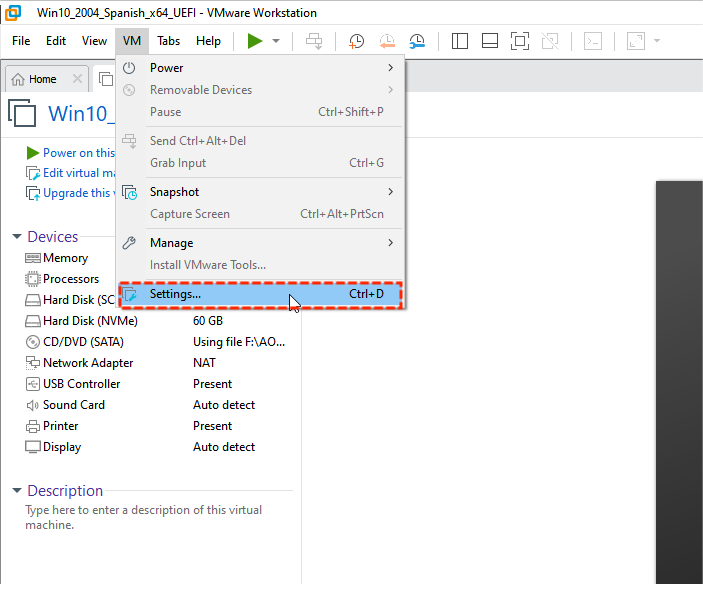Open the Help menu
The height and width of the screenshot is (589, 703).
[x=208, y=41]
